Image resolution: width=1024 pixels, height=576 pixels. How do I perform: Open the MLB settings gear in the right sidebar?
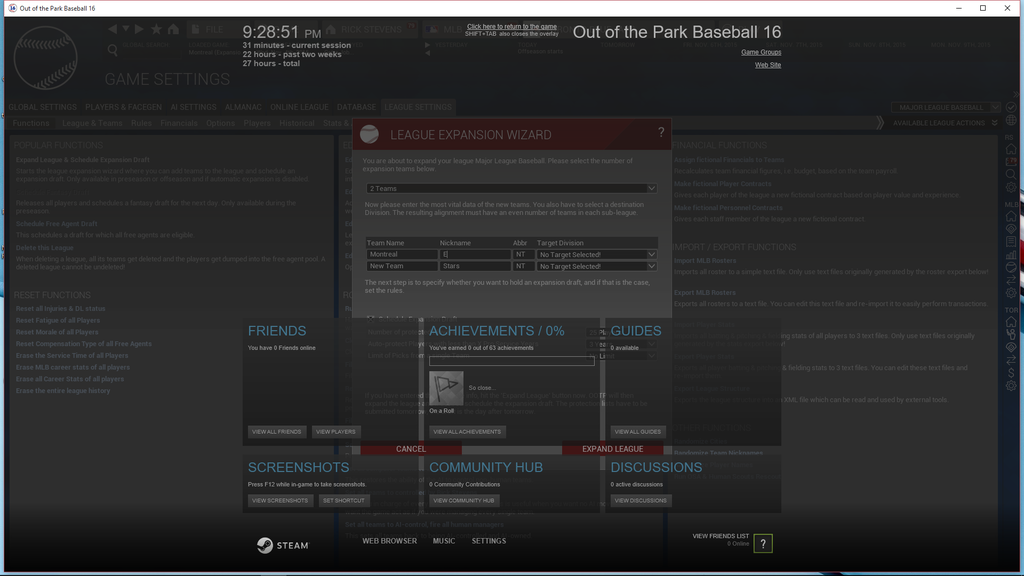click(x=1011, y=291)
